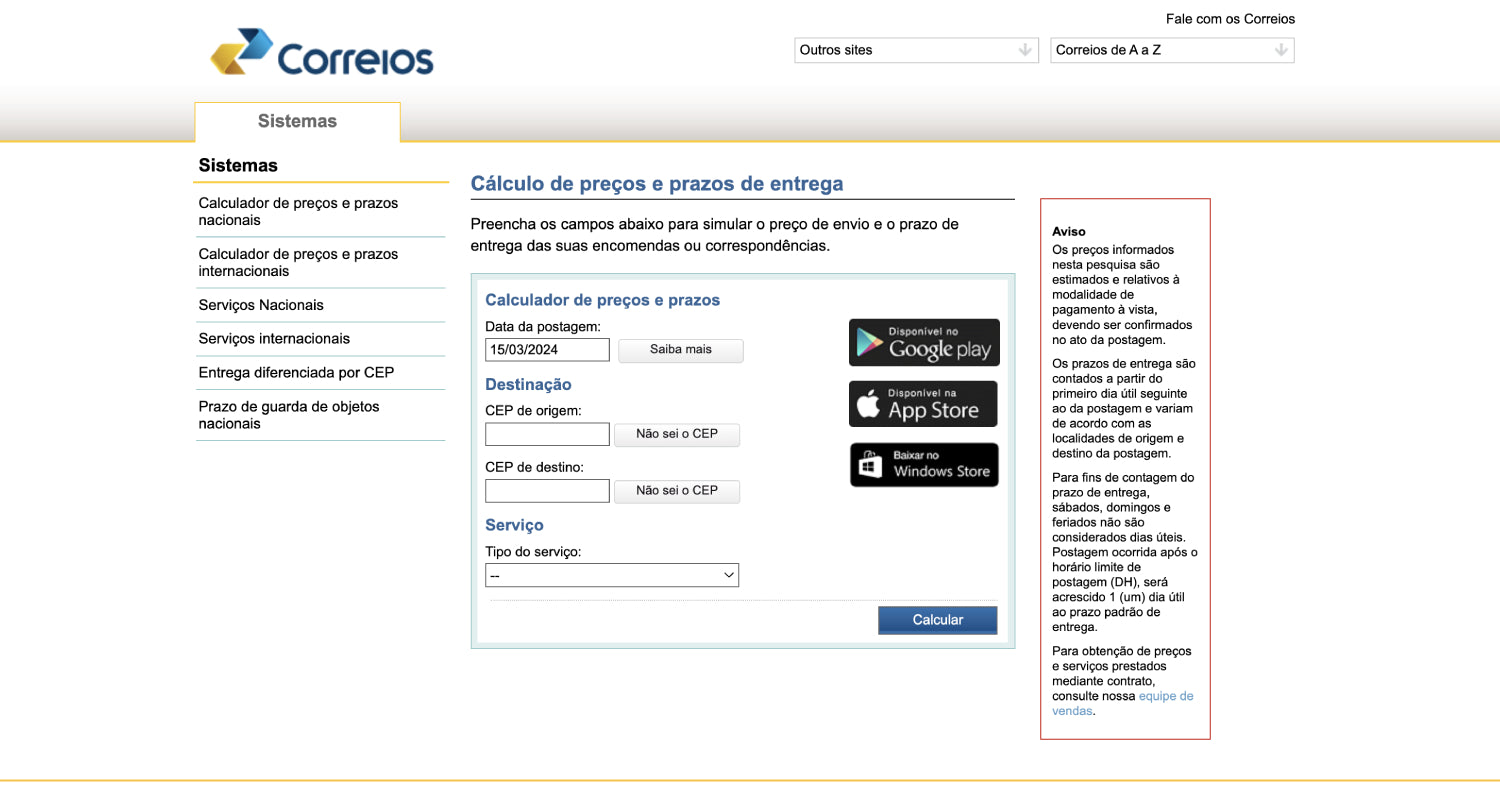Click the Calcular button
The height and width of the screenshot is (800, 1500).
938,620
